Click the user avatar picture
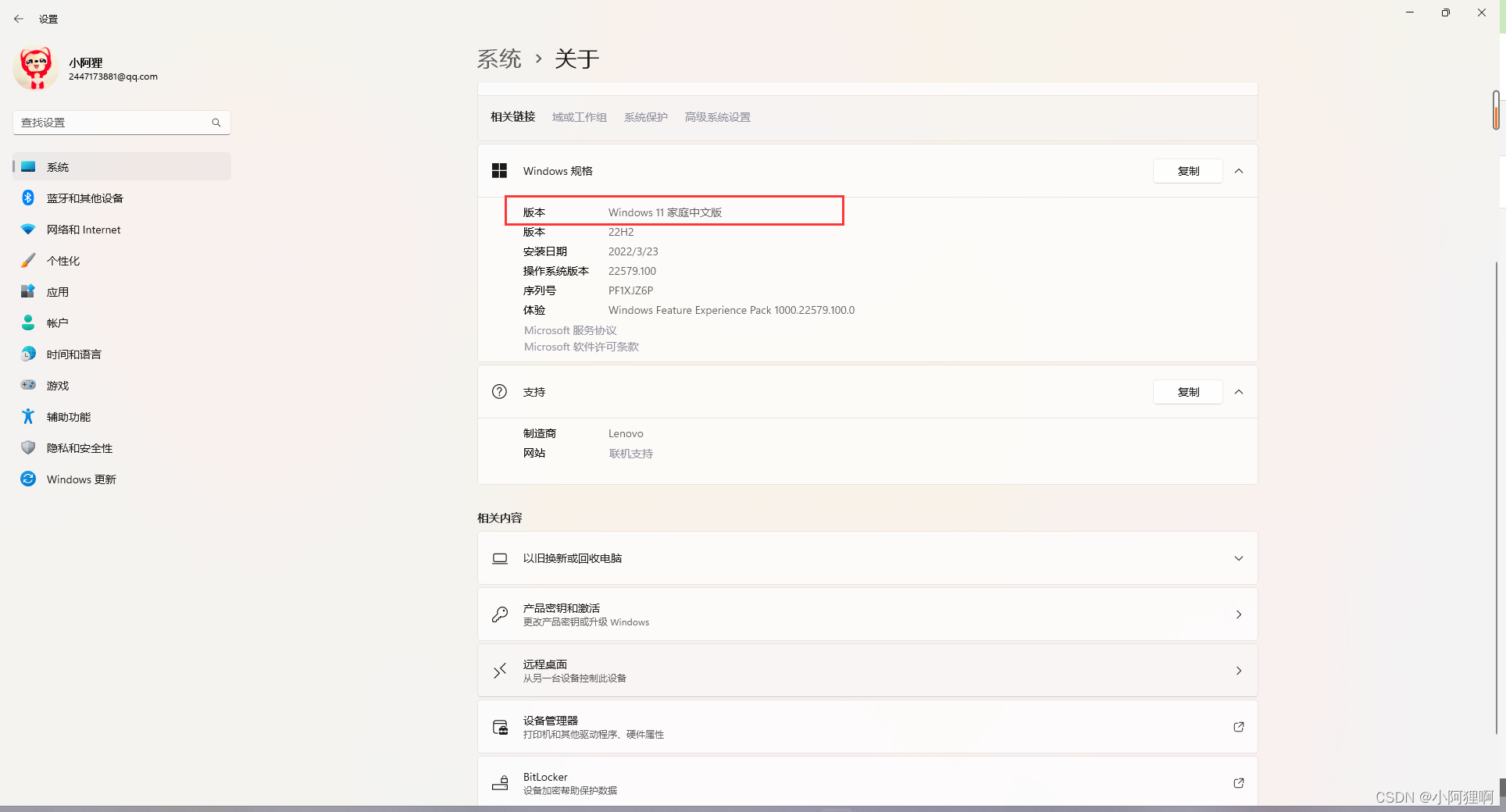The image size is (1506, 812). [36, 69]
